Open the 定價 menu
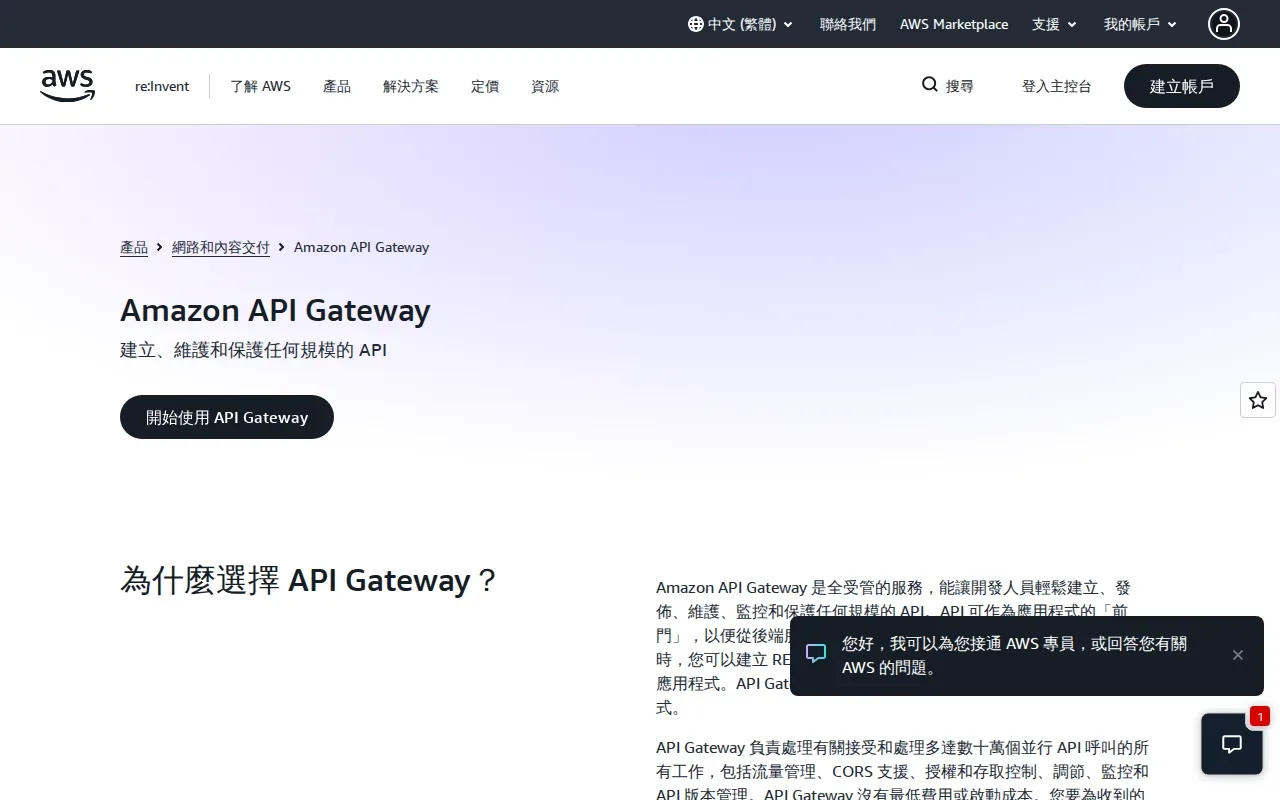 (x=485, y=86)
